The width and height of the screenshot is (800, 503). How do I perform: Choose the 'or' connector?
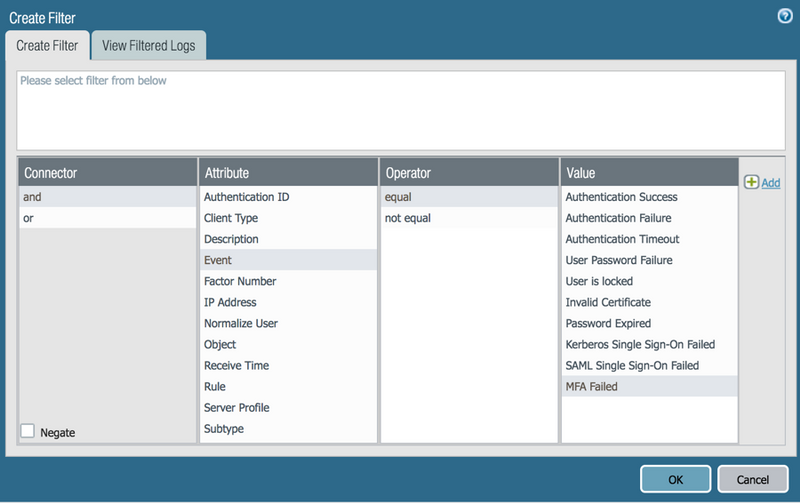(x=108, y=218)
